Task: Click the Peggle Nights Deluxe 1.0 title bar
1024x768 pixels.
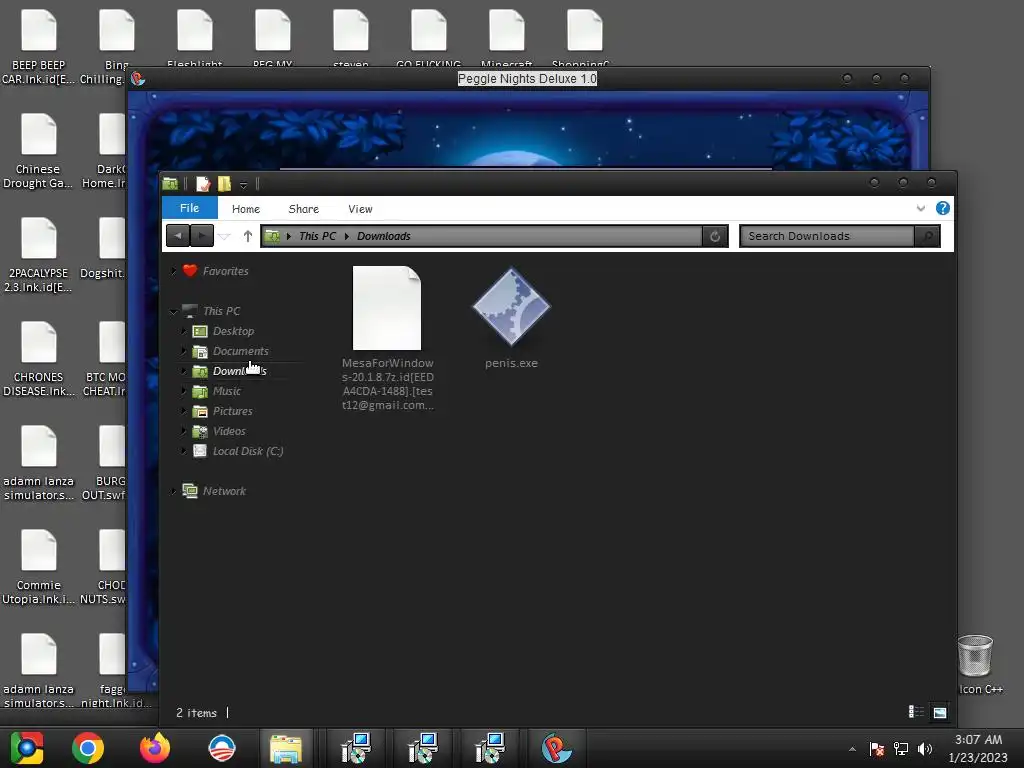Action: 527,79
